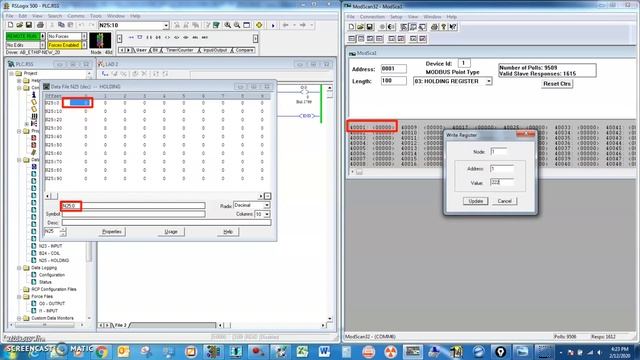Collapse the Force Files folder
The image size is (640, 360).
19,297
